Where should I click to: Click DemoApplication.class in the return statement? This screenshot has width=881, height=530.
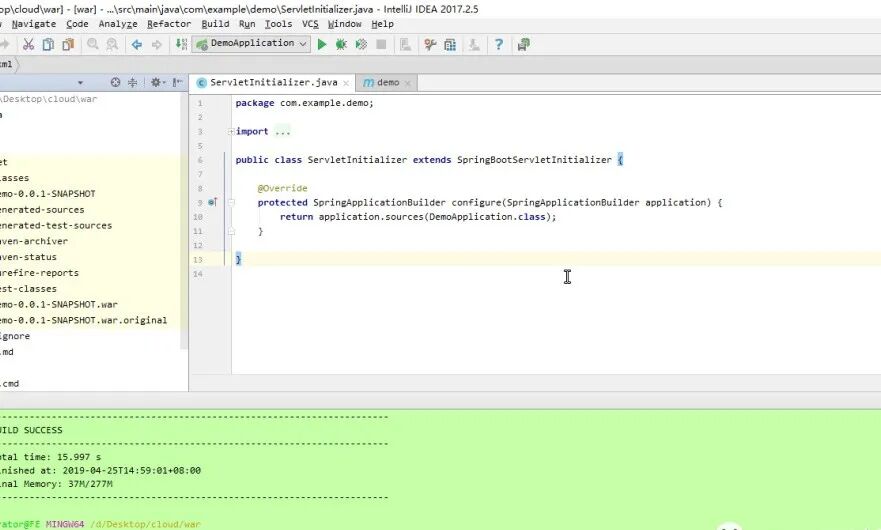pyautogui.click(x=487, y=216)
